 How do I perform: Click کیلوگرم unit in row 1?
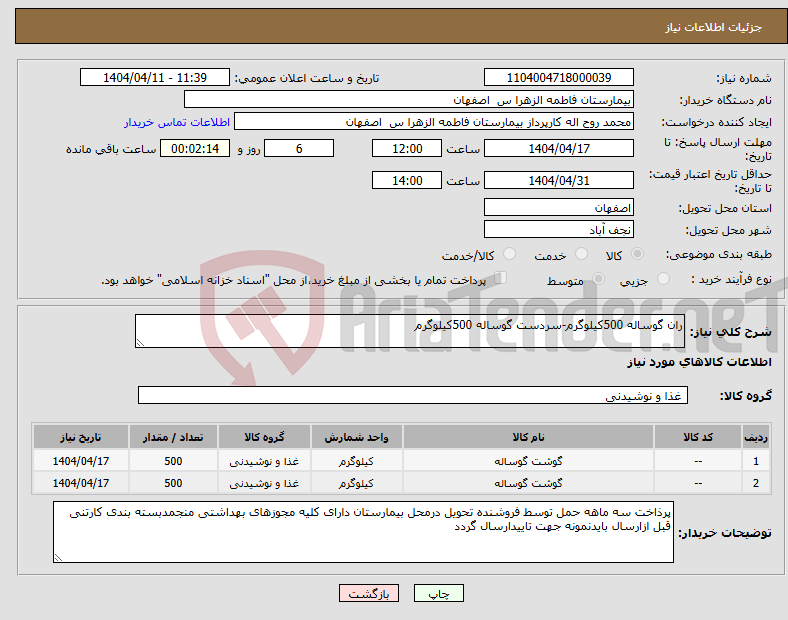click(x=356, y=461)
